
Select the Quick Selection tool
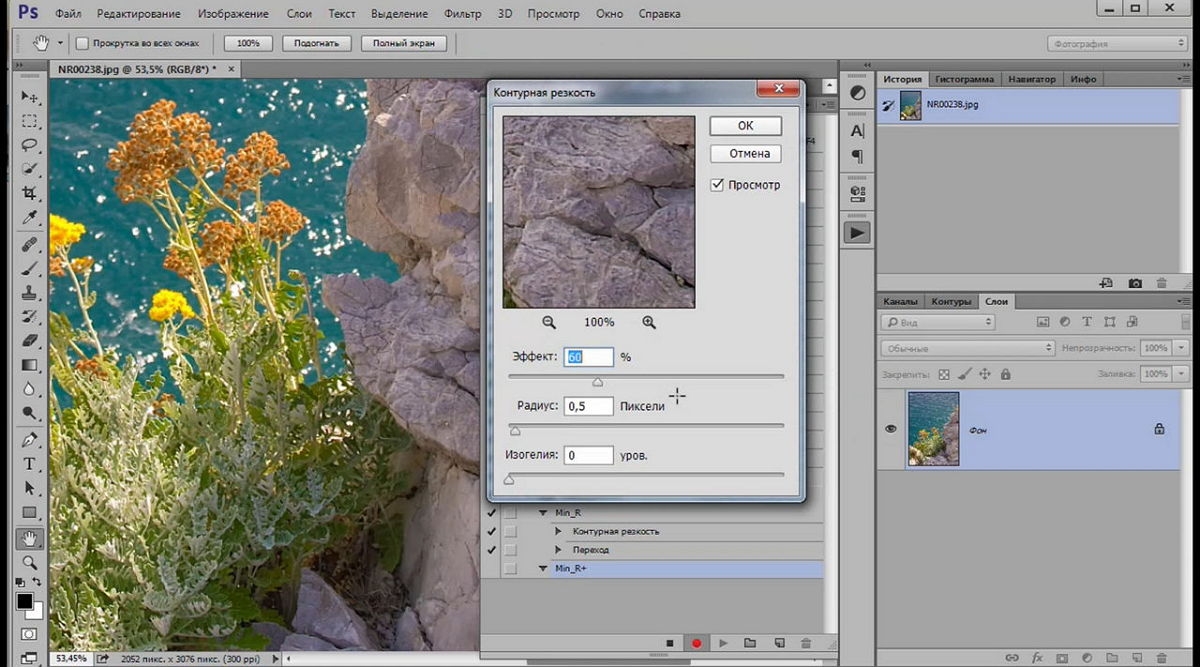[x=30, y=169]
